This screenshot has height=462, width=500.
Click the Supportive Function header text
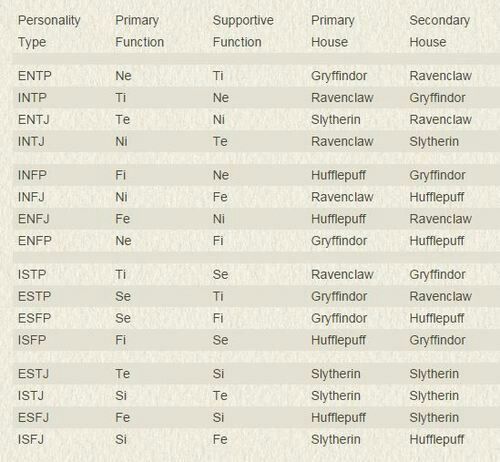[243, 31]
